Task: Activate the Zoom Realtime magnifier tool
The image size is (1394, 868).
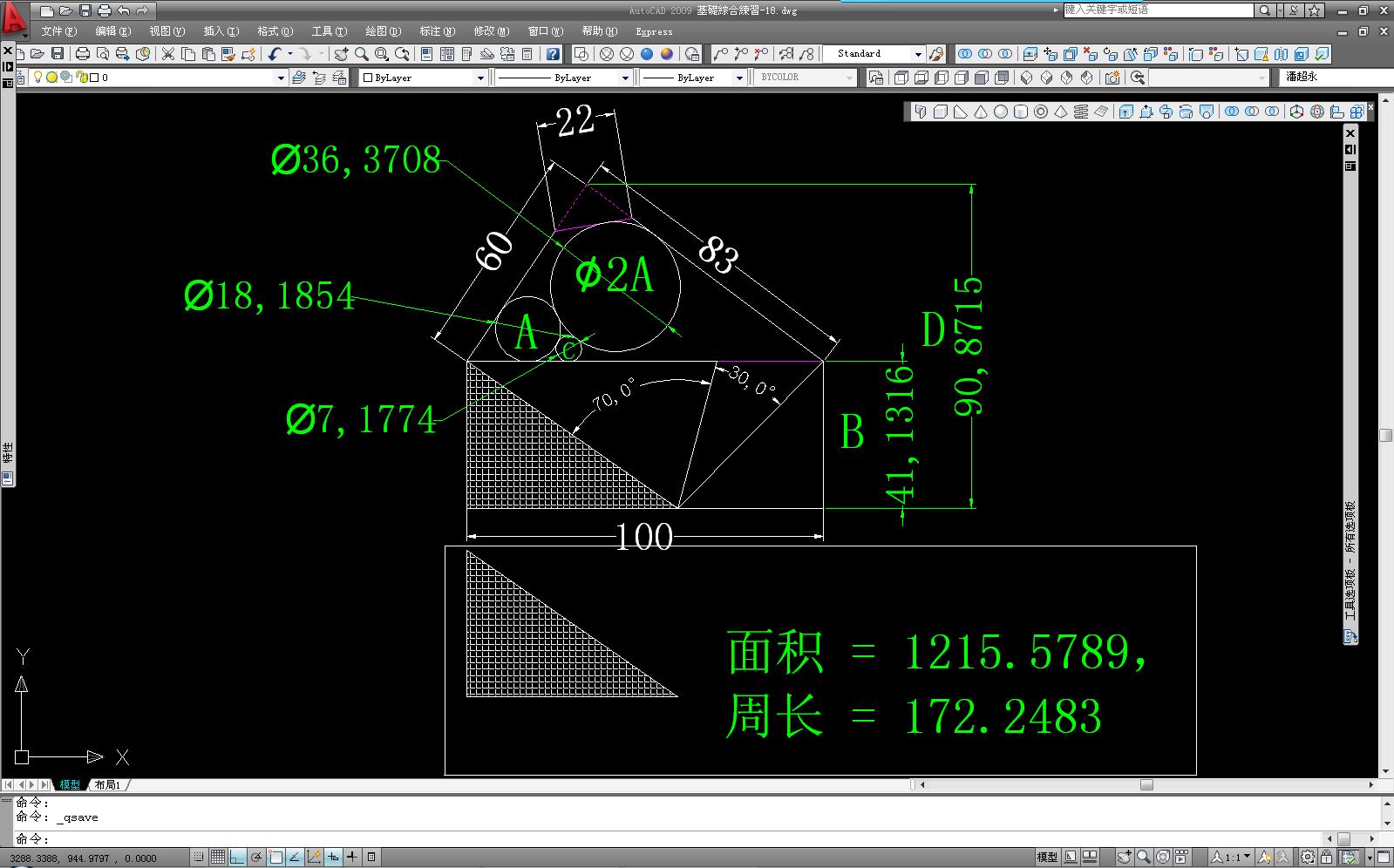Action: tap(362, 54)
